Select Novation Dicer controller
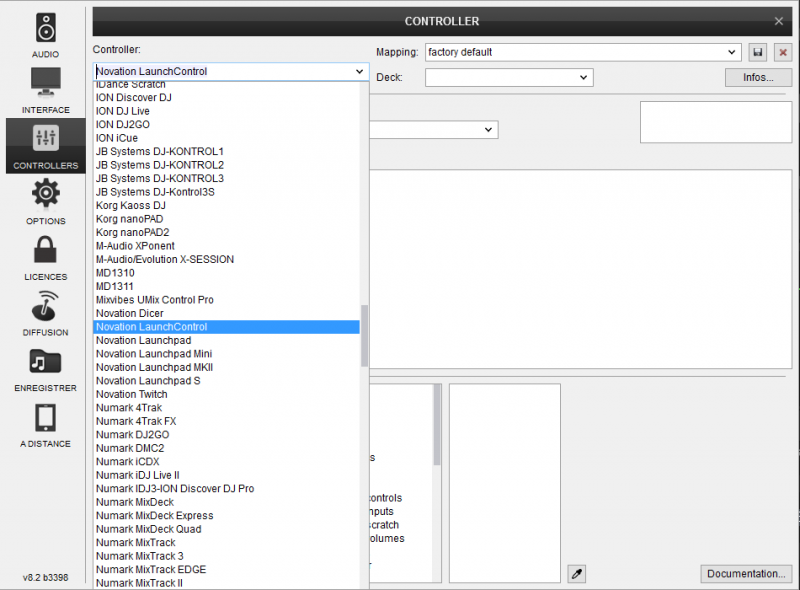This screenshot has width=800, height=590. click(x=227, y=313)
